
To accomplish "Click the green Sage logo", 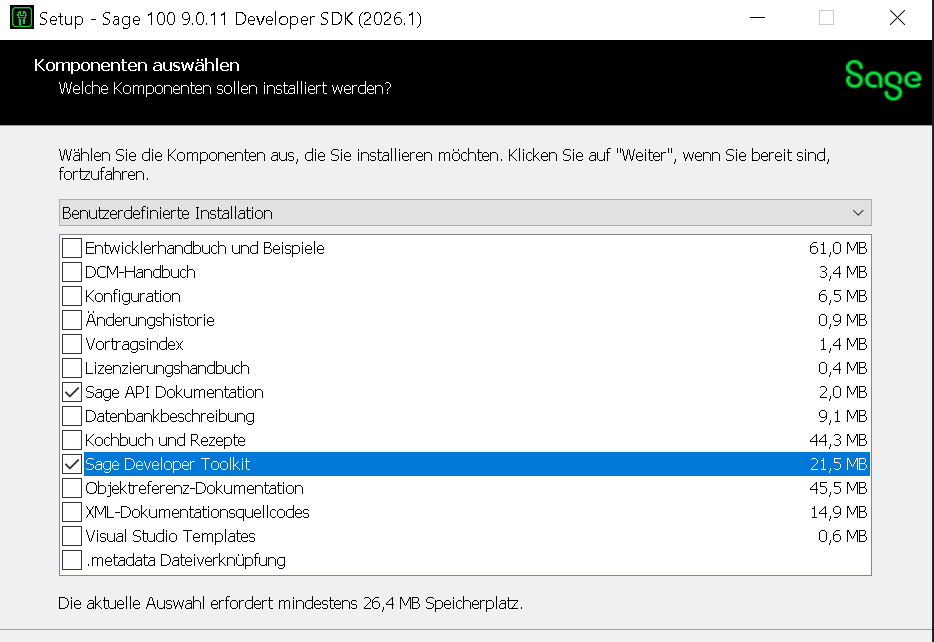I will click(883, 80).
